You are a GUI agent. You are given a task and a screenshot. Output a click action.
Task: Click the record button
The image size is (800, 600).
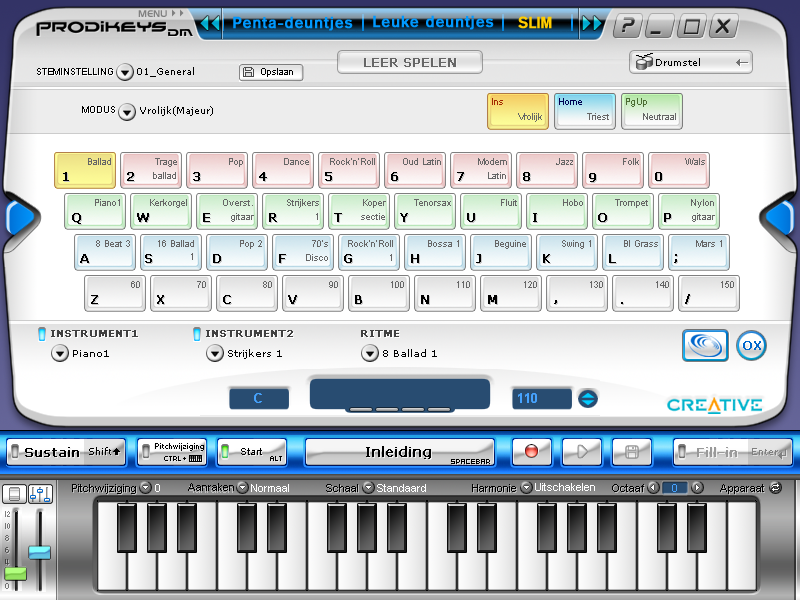(531, 452)
